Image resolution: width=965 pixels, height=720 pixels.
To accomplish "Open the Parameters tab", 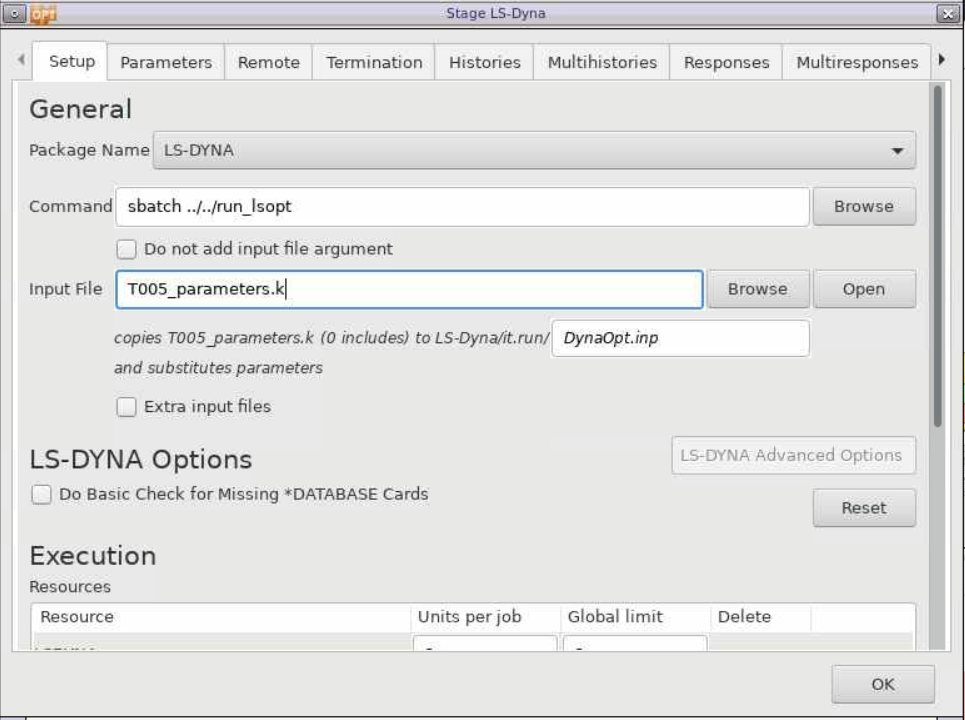I will [x=166, y=62].
